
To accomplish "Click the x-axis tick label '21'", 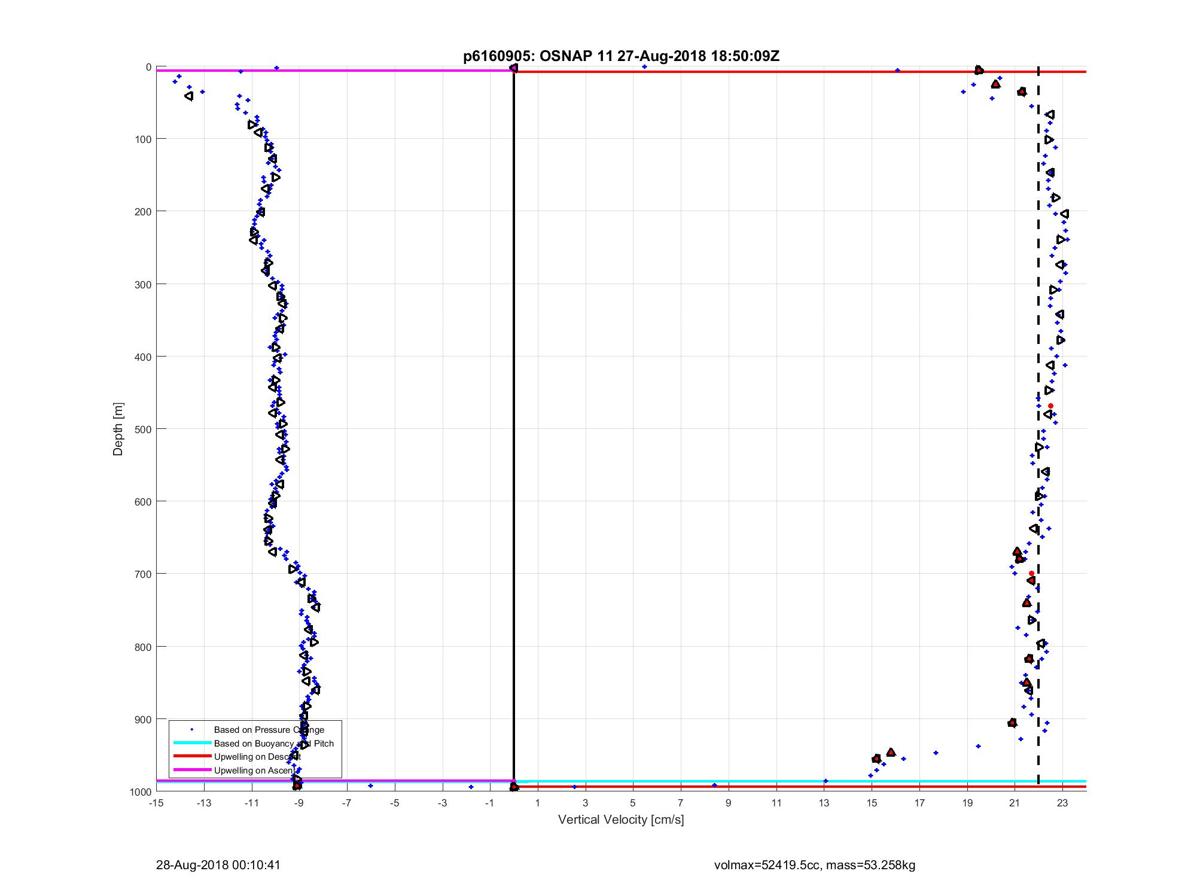I will (x=1015, y=803).
